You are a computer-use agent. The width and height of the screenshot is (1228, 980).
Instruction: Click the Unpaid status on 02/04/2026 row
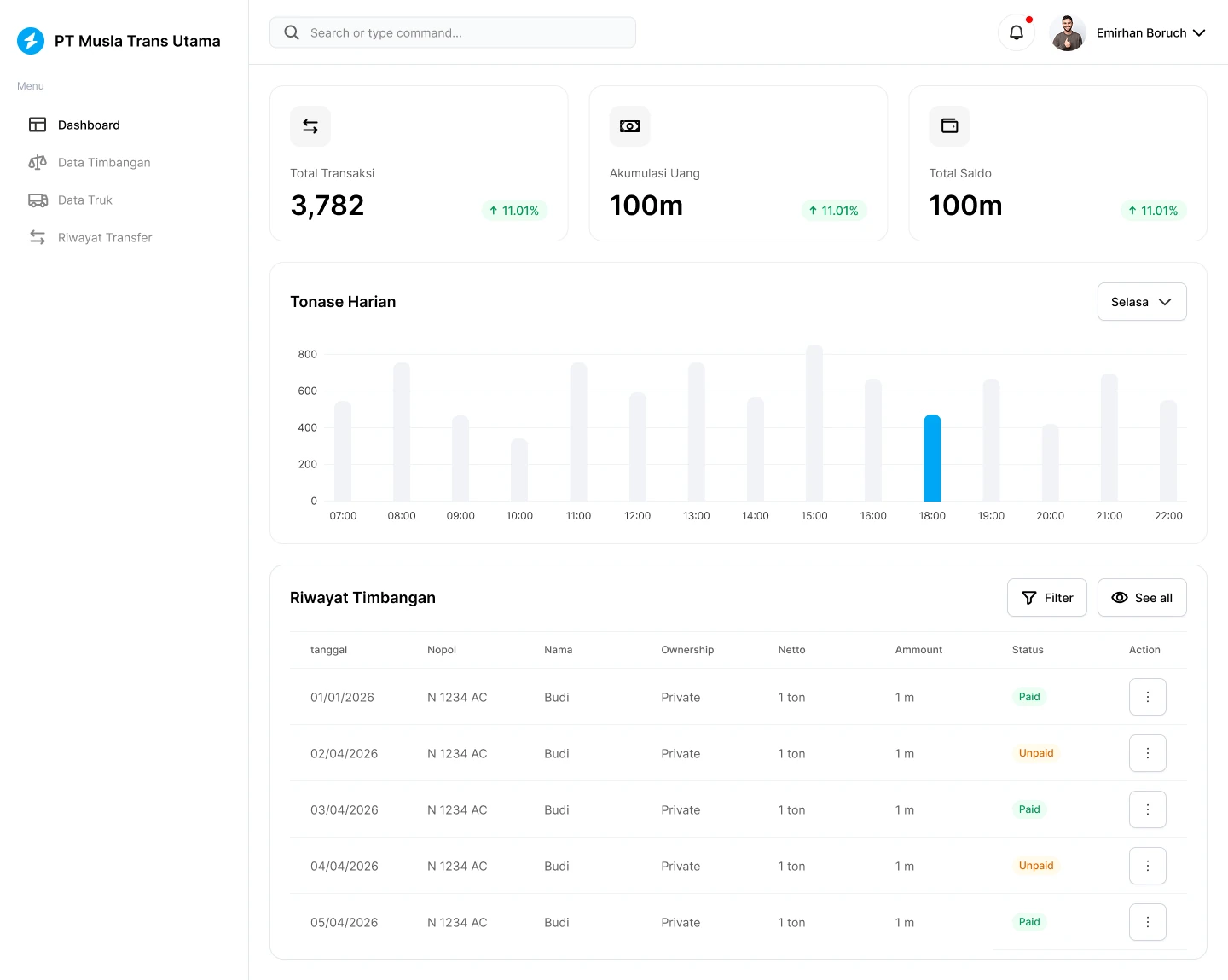(1036, 753)
